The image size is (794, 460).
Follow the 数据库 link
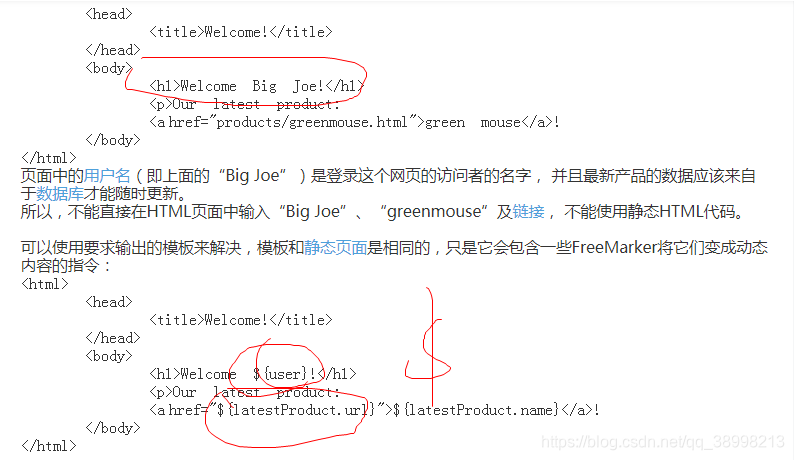(60, 194)
